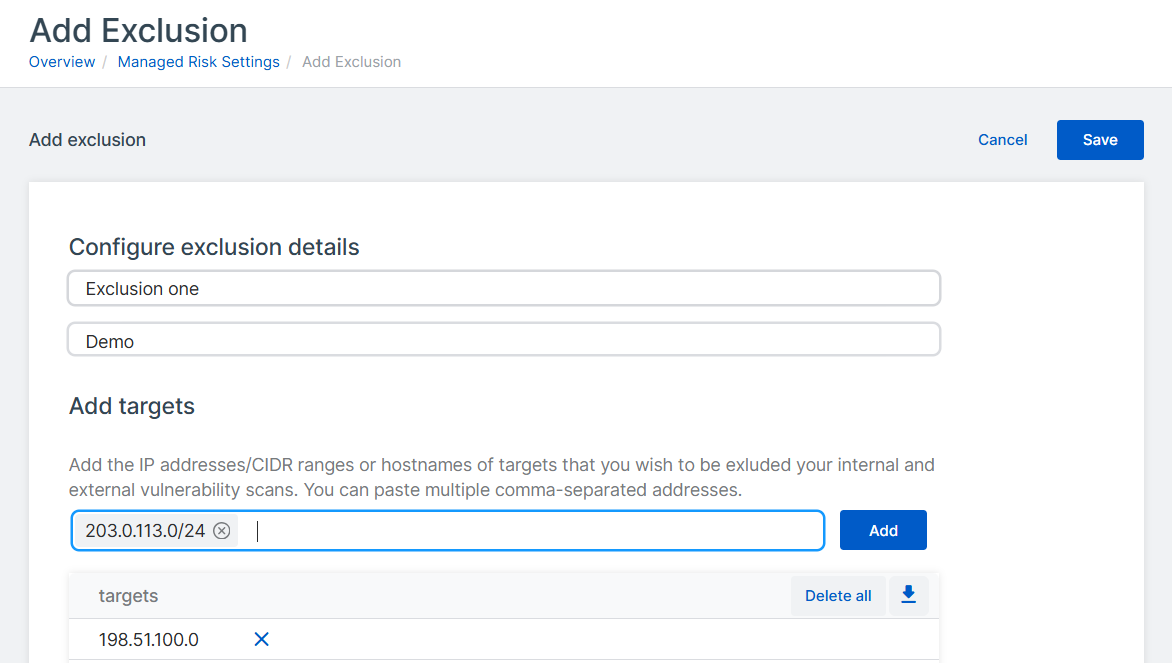Click the targets table header
1172x663 pixels.
(x=129, y=595)
